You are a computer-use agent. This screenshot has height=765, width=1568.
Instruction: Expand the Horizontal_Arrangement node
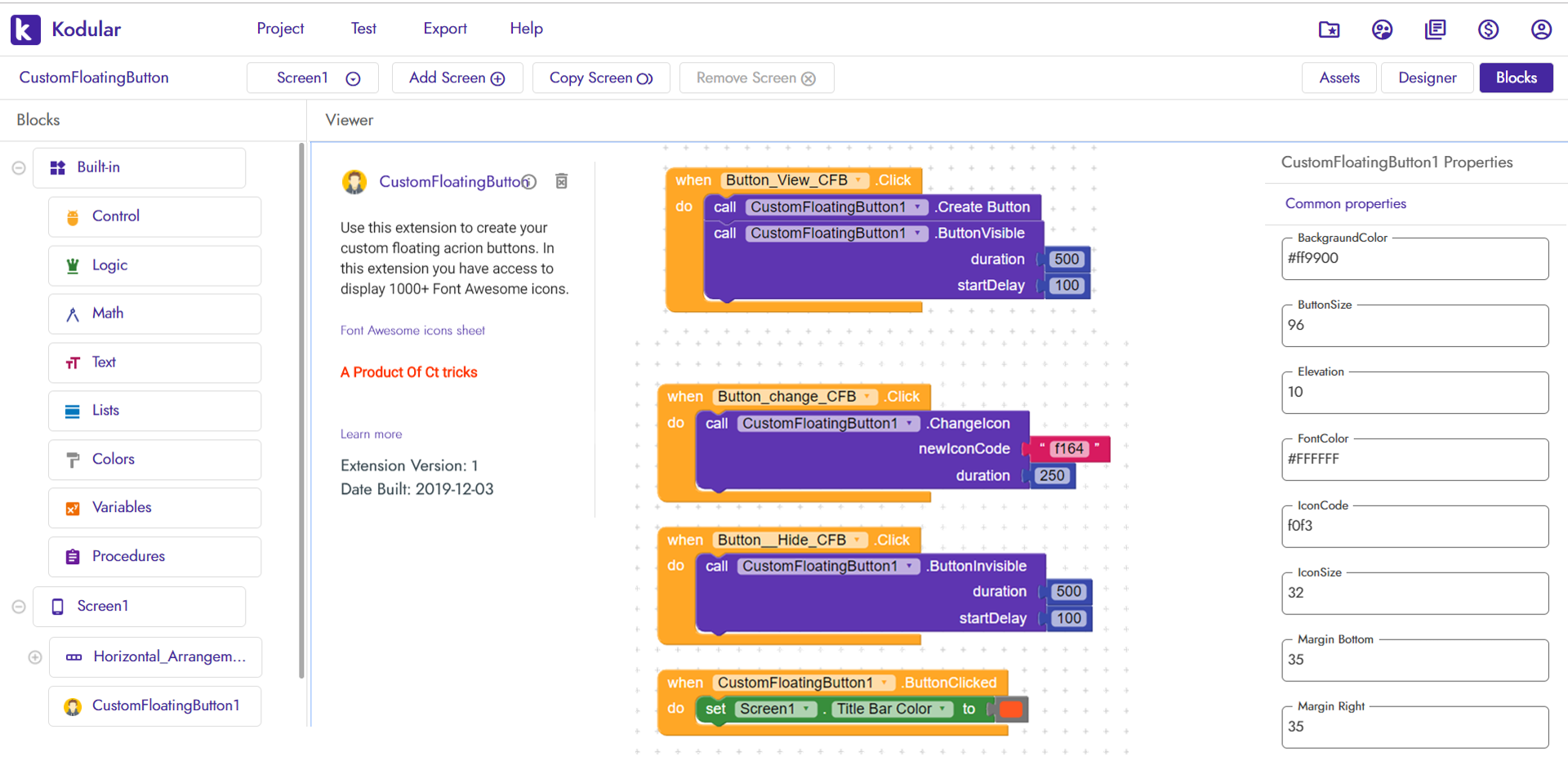pos(35,657)
